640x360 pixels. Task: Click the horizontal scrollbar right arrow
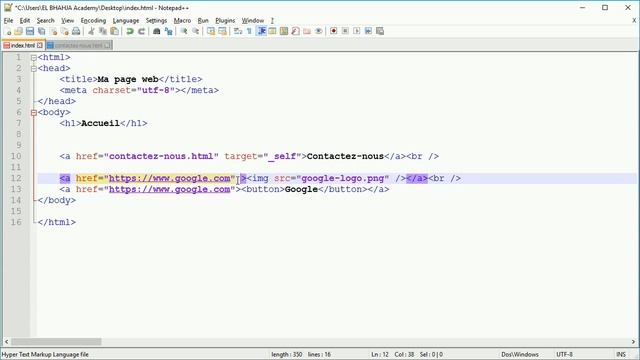[x=633, y=342]
